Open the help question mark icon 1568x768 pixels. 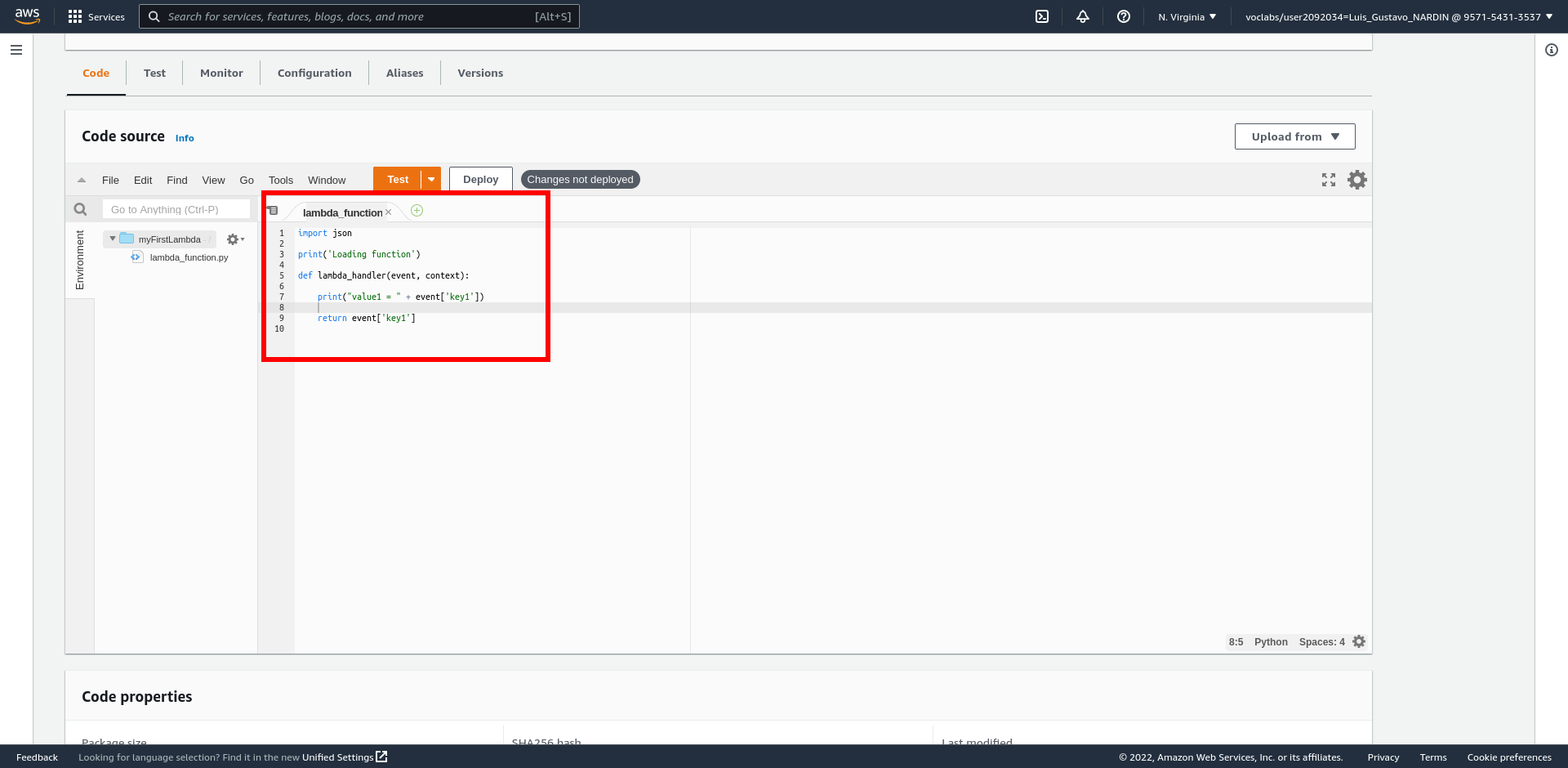coord(1124,16)
